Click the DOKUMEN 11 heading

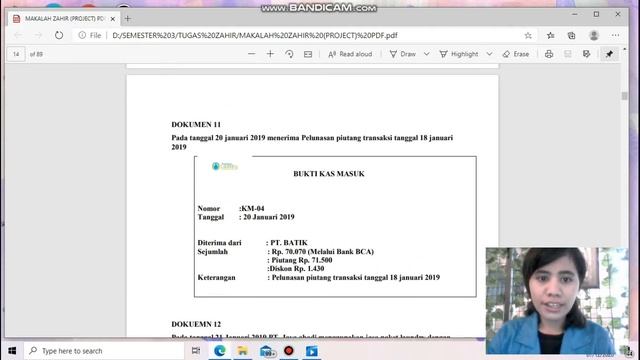coord(196,124)
